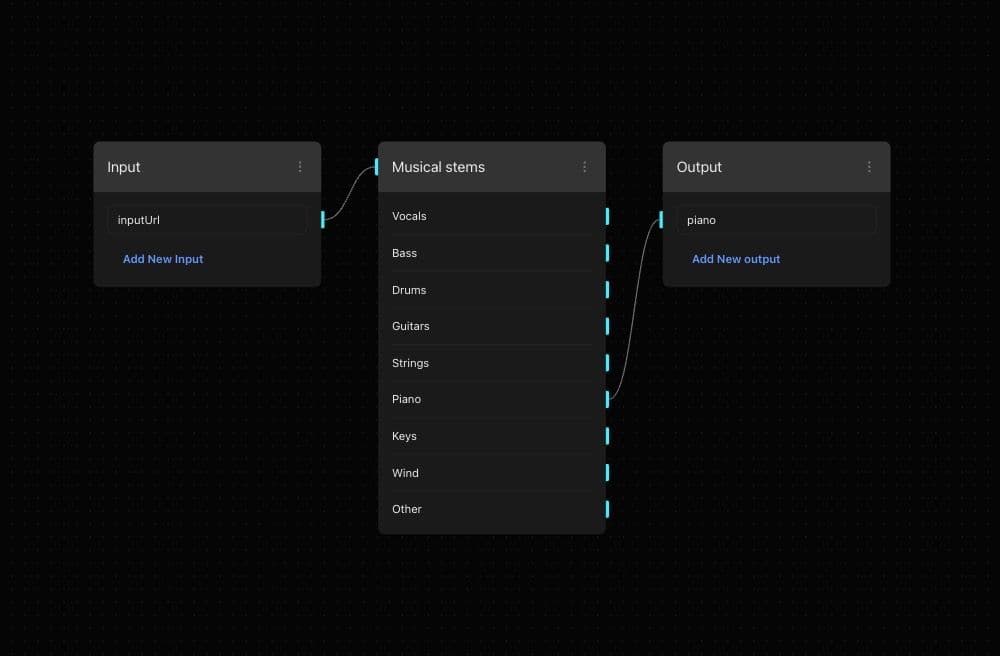Select the Musical stems node title
Image resolution: width=1000 pixels, height=656 pixels.
(438, 167)
